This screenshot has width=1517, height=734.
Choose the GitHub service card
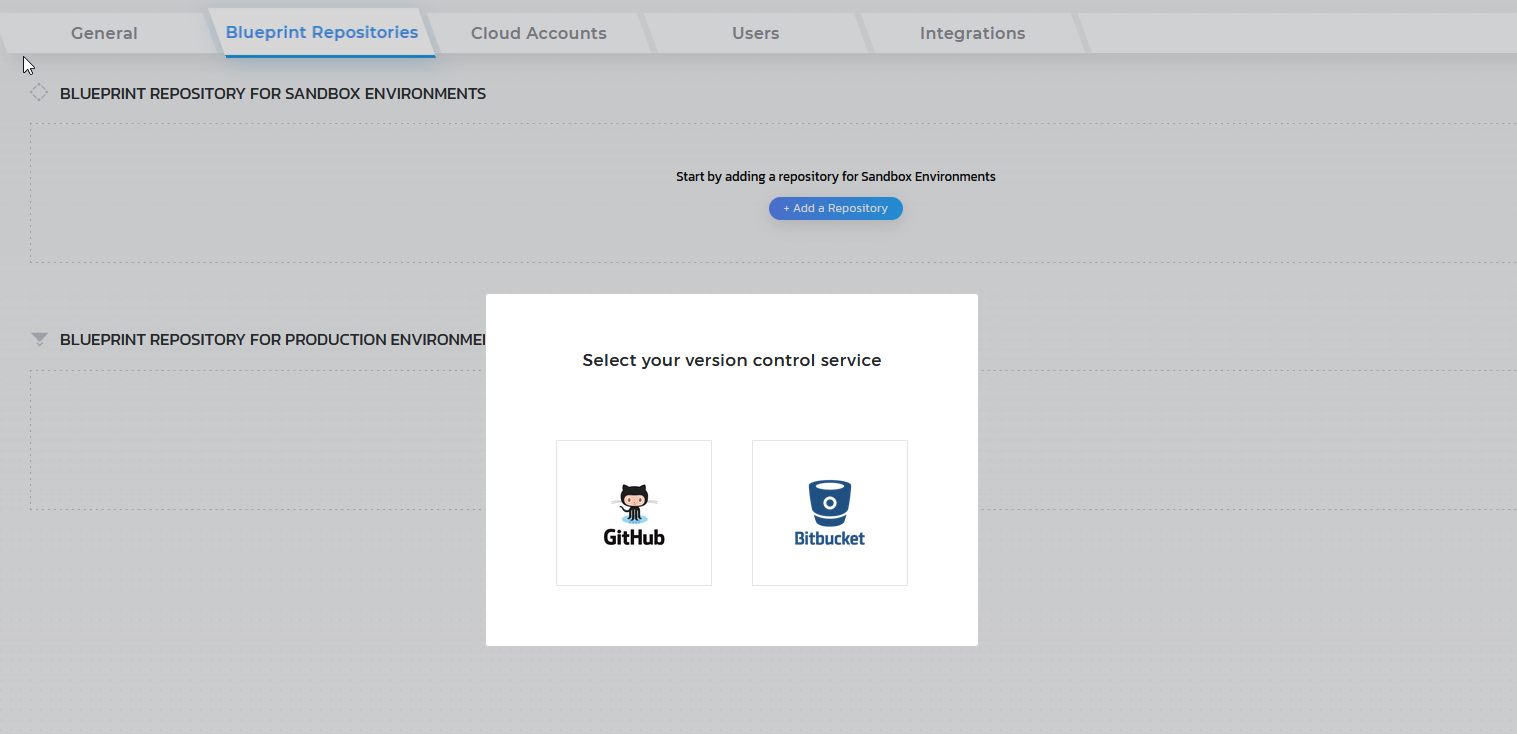[x=634, y=513]
